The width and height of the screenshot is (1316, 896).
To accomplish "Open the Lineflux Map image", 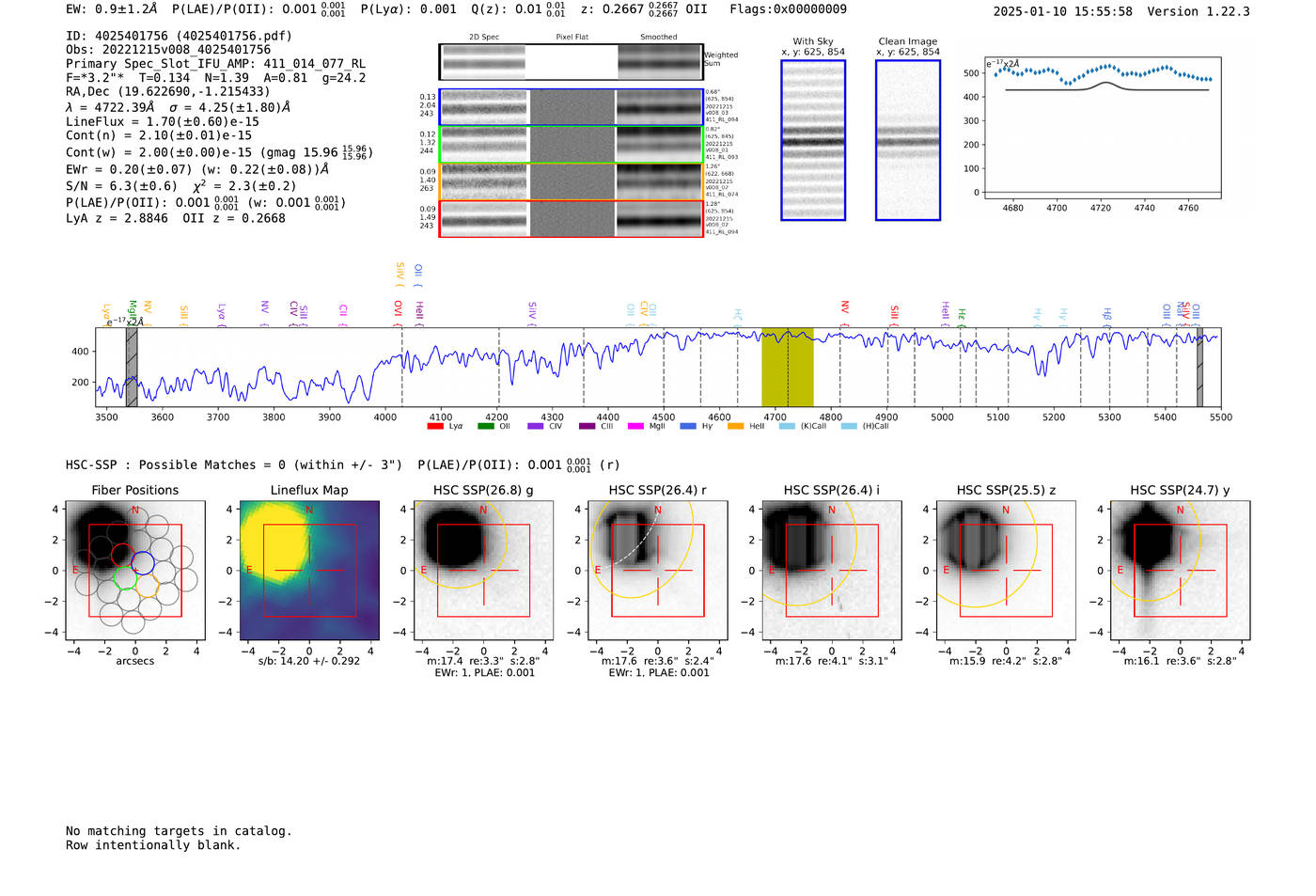I will (x=309, y=571).
